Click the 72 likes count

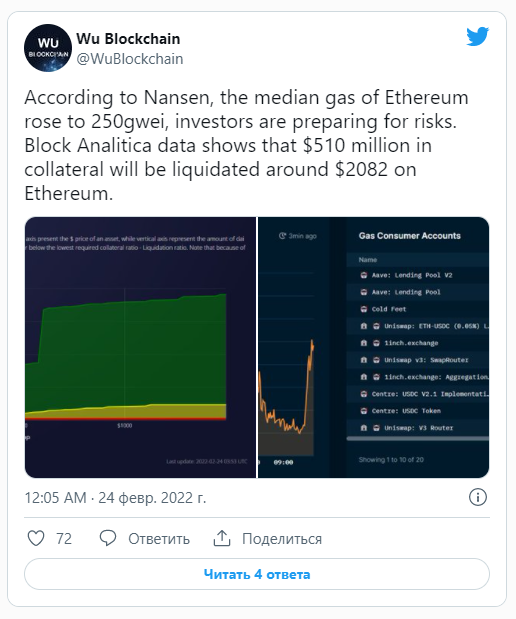[x=64, y=539]
